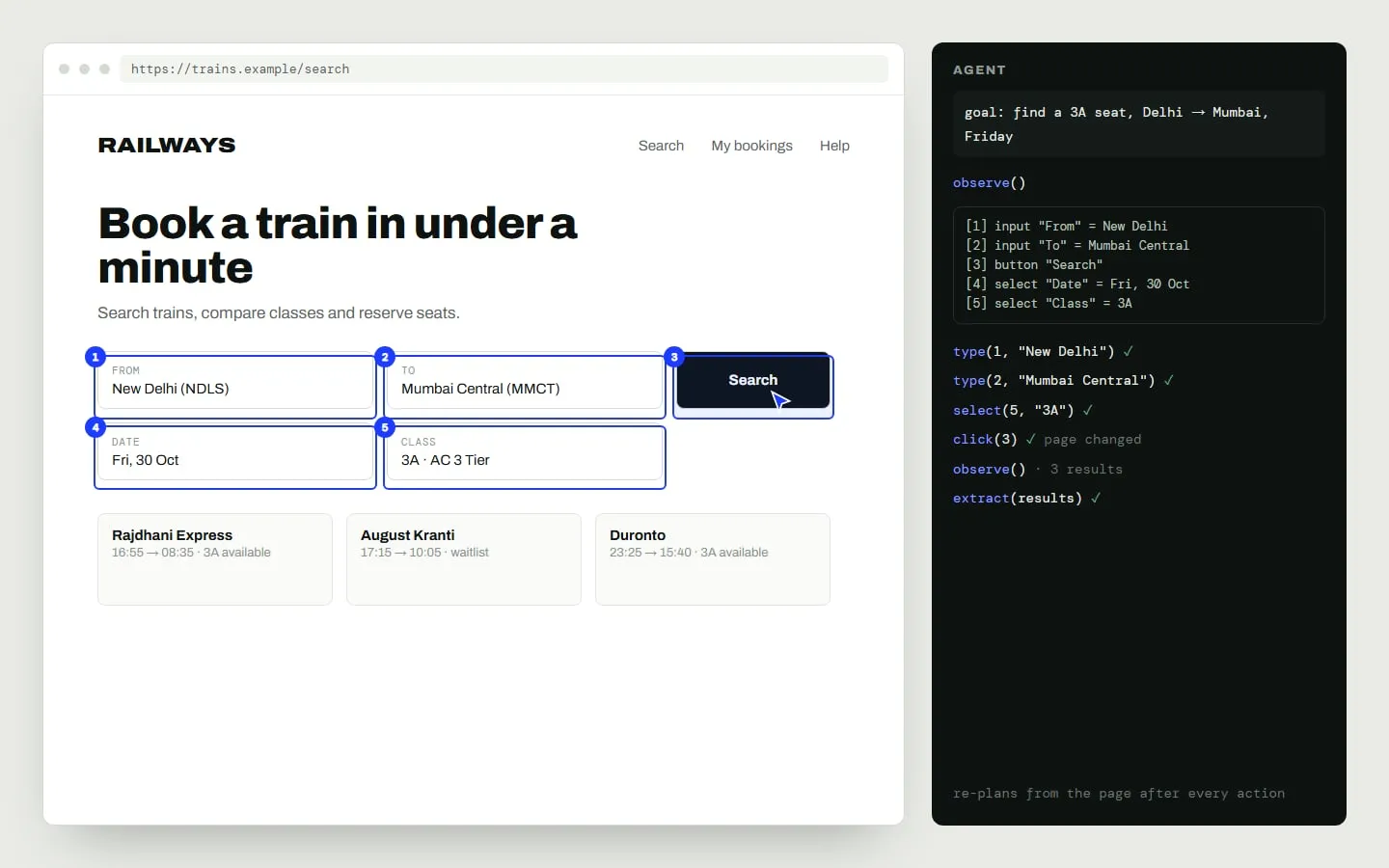
Task: Focus the To field with Mumbai Central (MMCT)
Action: (525, 382)
